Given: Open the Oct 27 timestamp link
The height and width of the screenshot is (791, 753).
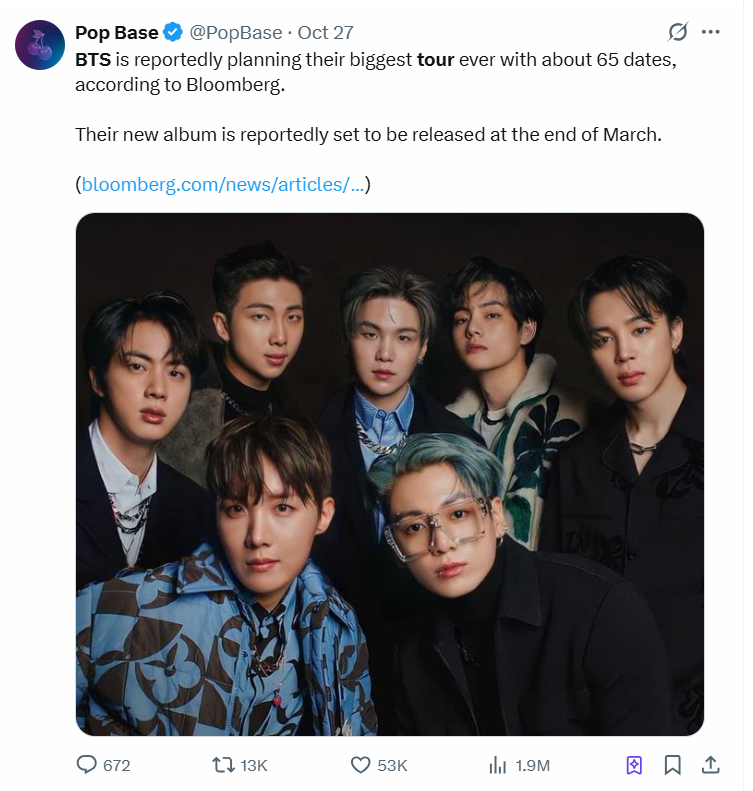Looking at the screenshot, I should coord(325,33).
